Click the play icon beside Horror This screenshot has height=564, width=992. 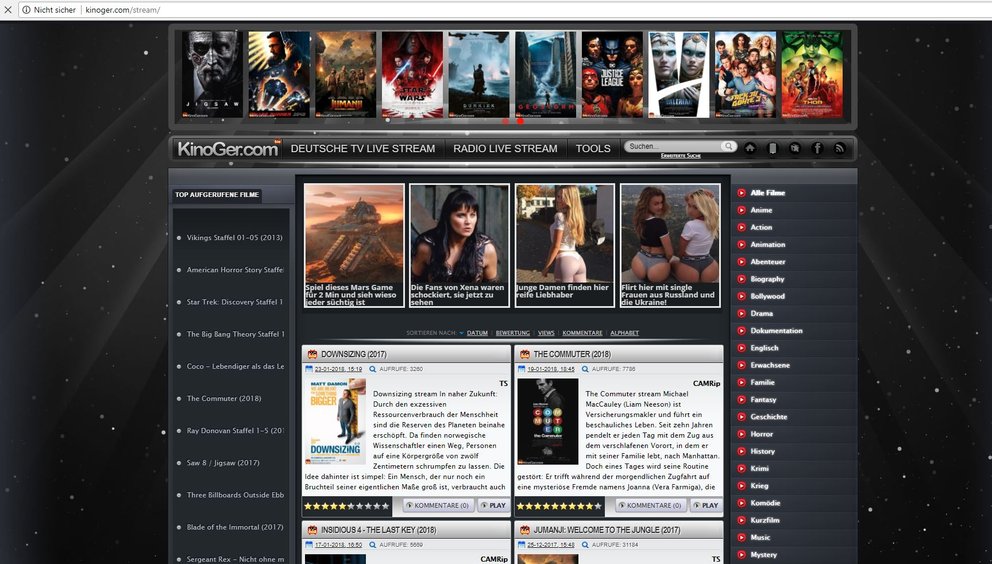pyautogui.click(x=741, y=434)
